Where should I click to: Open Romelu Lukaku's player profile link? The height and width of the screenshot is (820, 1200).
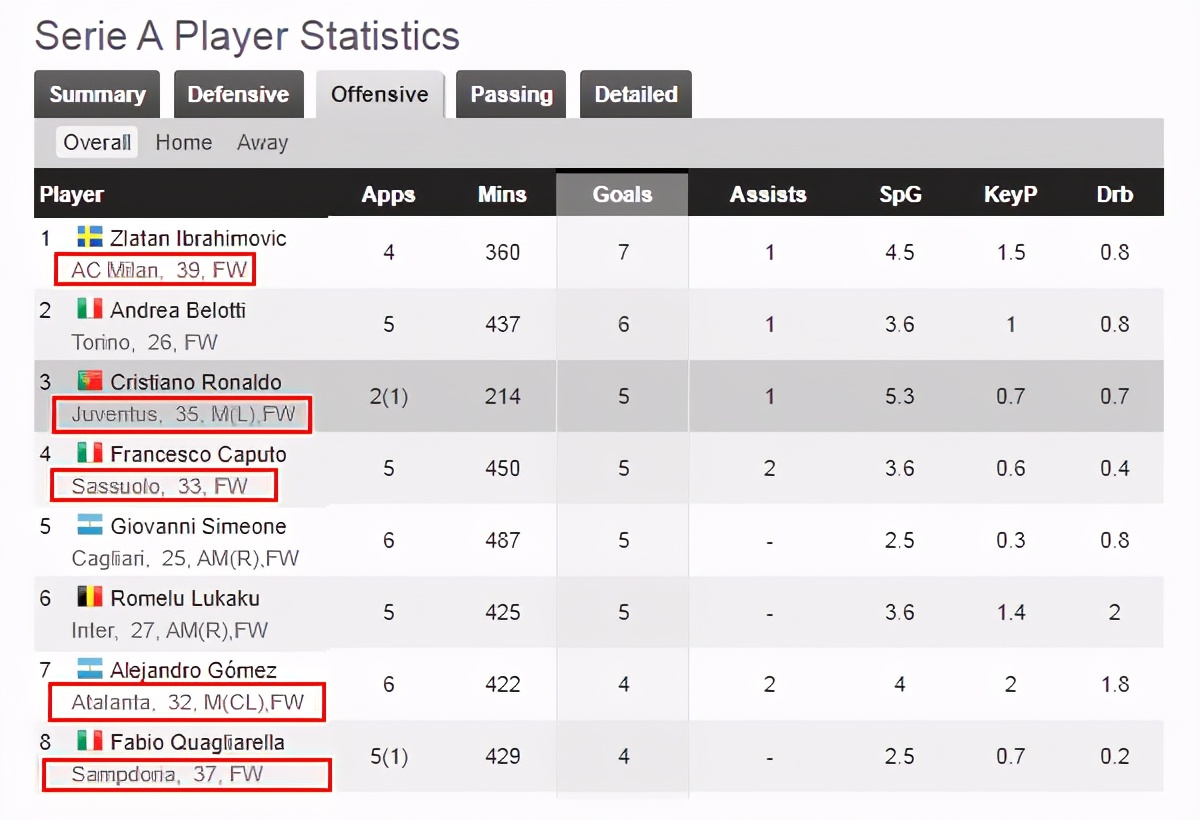(x=185, y=598)
